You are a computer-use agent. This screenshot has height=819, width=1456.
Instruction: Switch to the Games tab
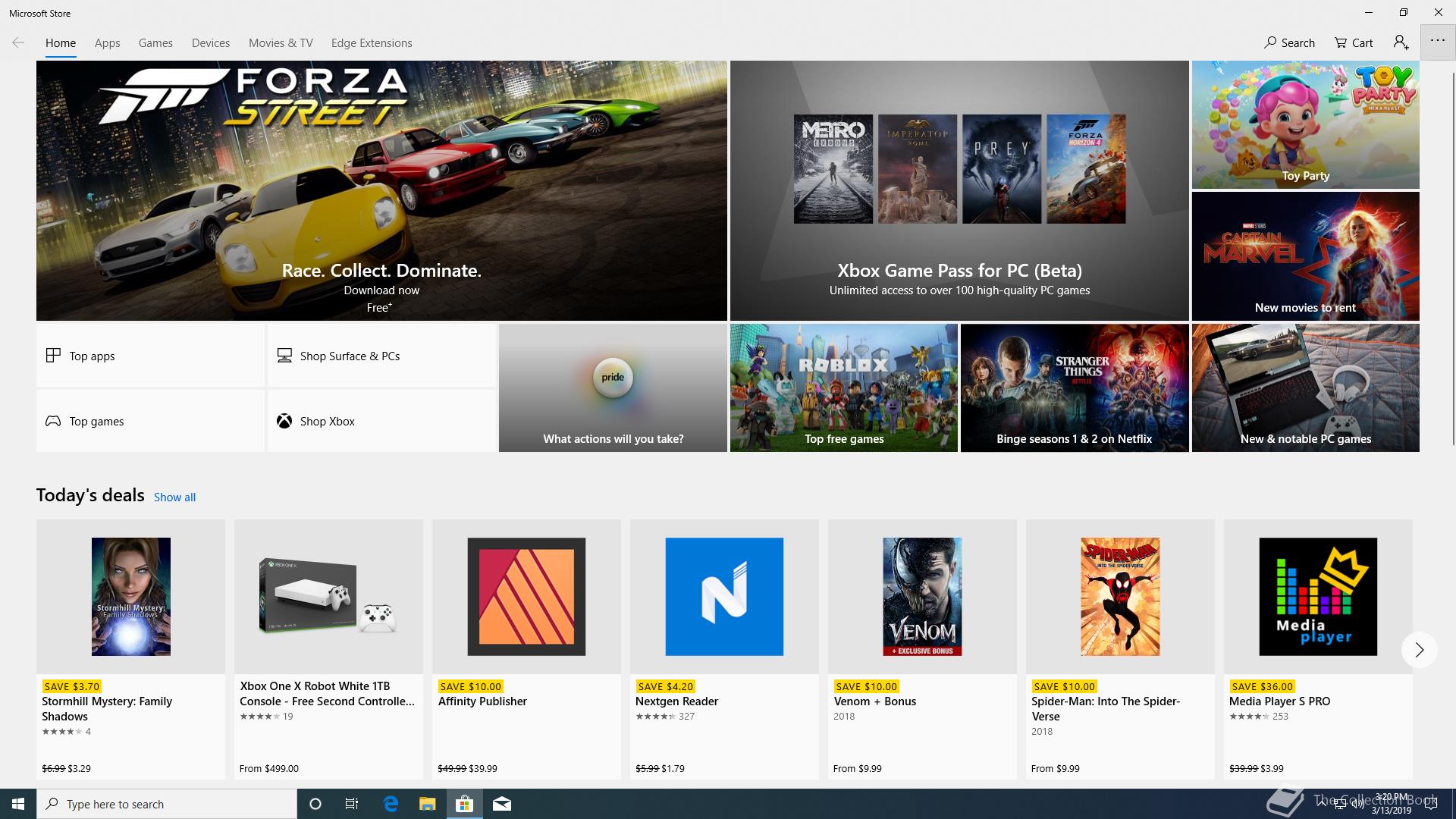pyautogui.click(x=155, y=42)
